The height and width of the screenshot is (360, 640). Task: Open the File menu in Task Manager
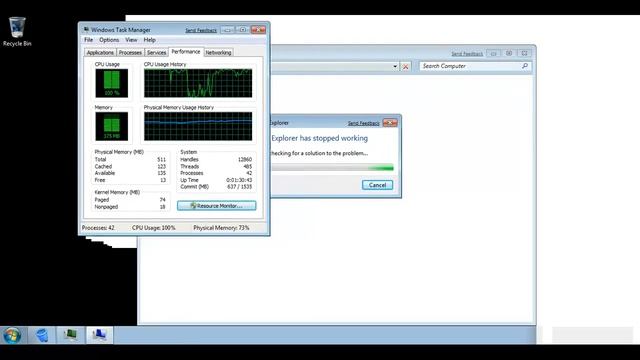[89, 40]
